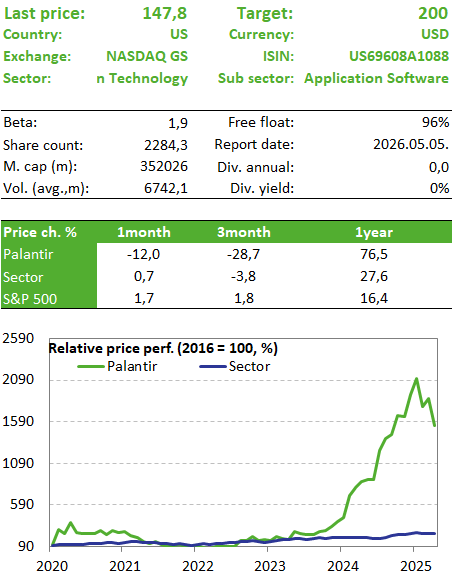Select the y-axis label 1590
The height and width of the screenshot is (573, 452).
[x=18, y=422]
